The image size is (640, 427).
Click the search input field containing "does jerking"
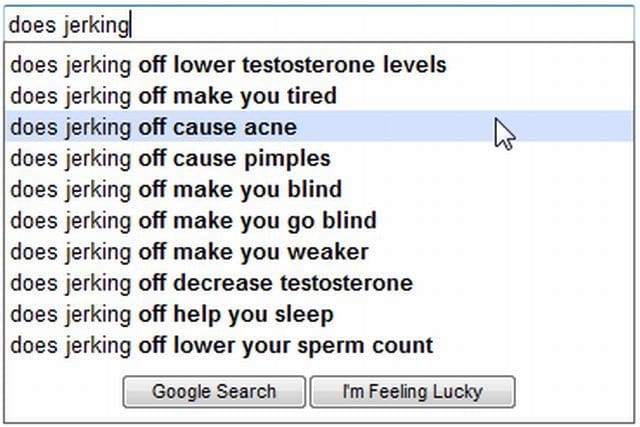pyautogui.click(x=320, y=24)
